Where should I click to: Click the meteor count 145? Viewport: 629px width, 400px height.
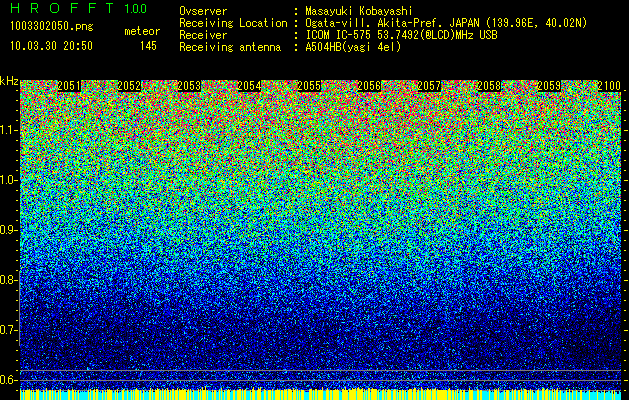148,46
